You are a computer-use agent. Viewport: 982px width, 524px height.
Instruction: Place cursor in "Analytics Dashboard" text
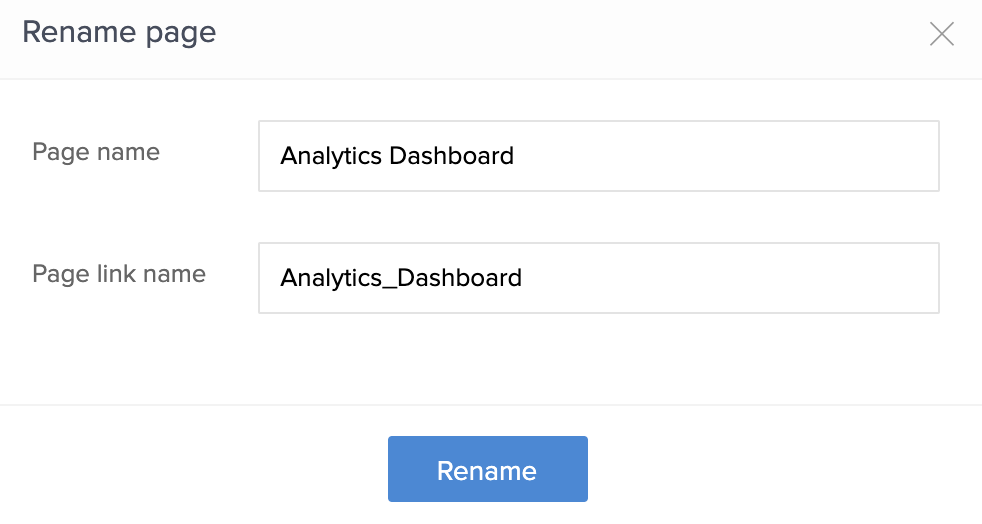pos(397,156)
